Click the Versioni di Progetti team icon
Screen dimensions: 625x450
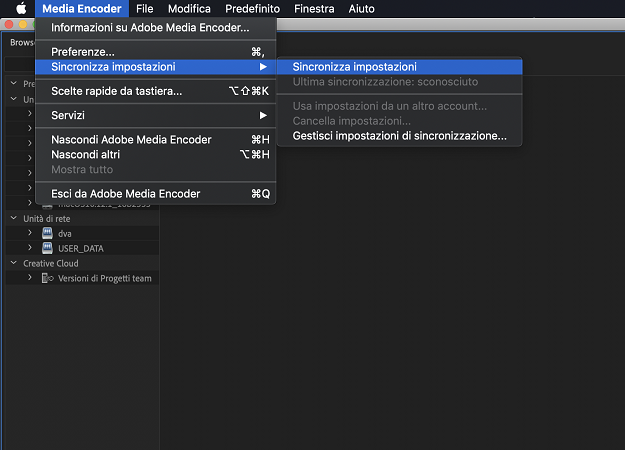click(47, 278)
